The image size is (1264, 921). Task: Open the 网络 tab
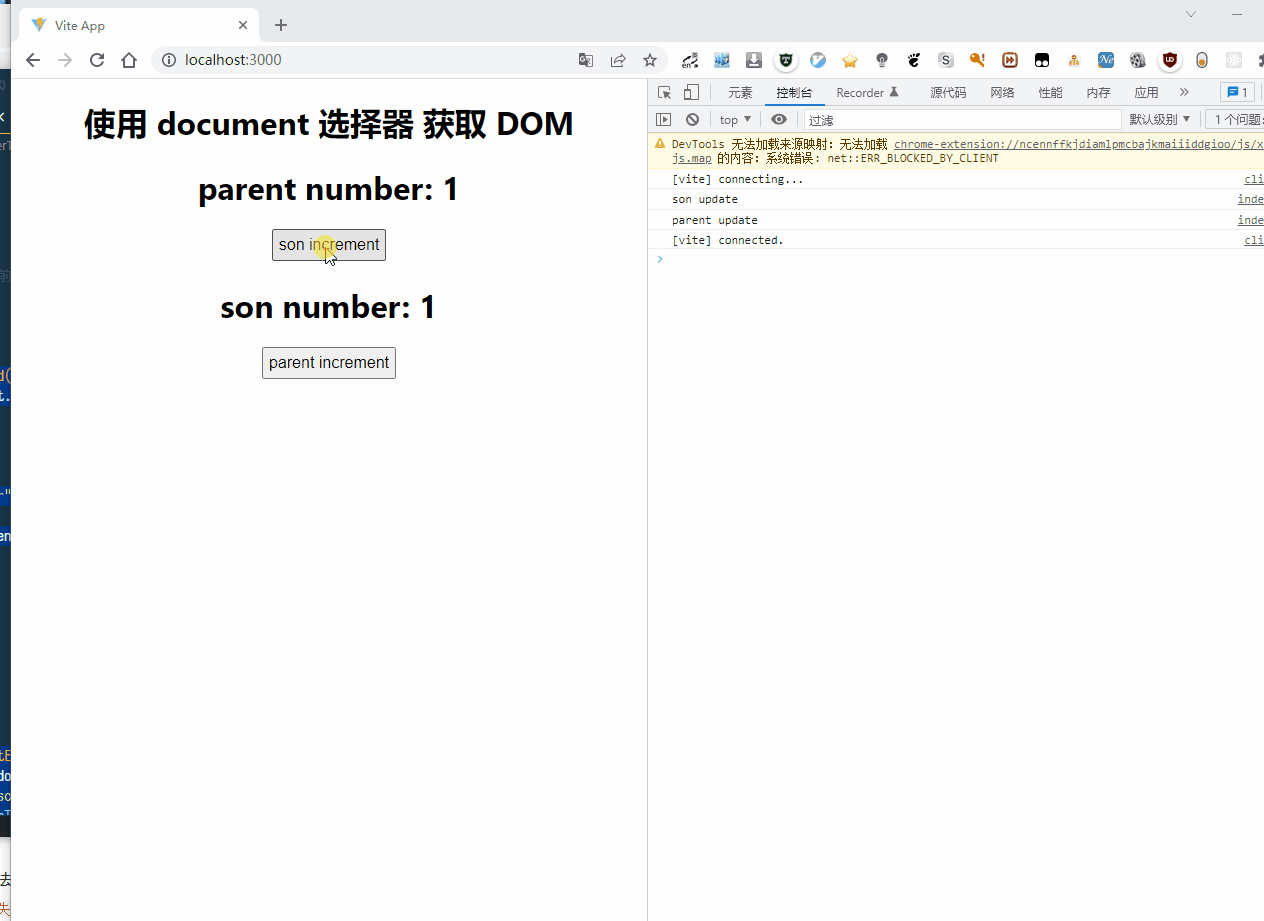click(x=1002, y=93)
